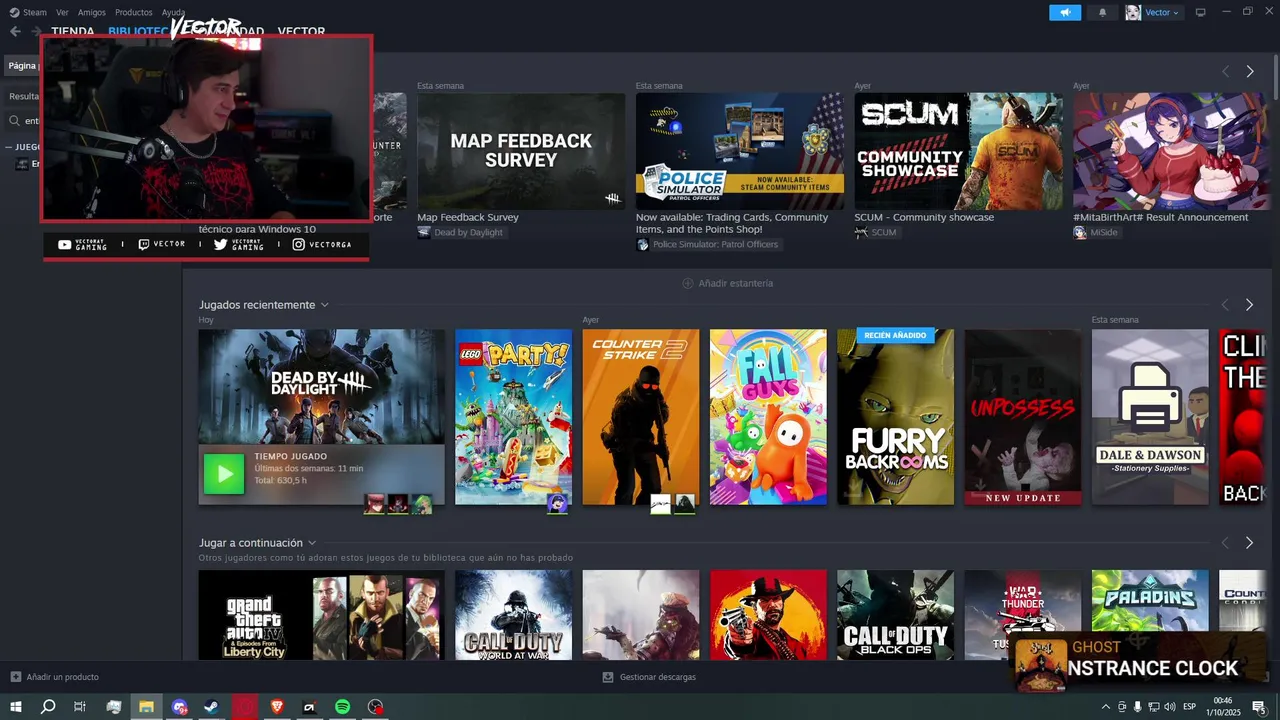
Task: Select the Call of Duty Black Ops cover
Action: click(895, 615)
